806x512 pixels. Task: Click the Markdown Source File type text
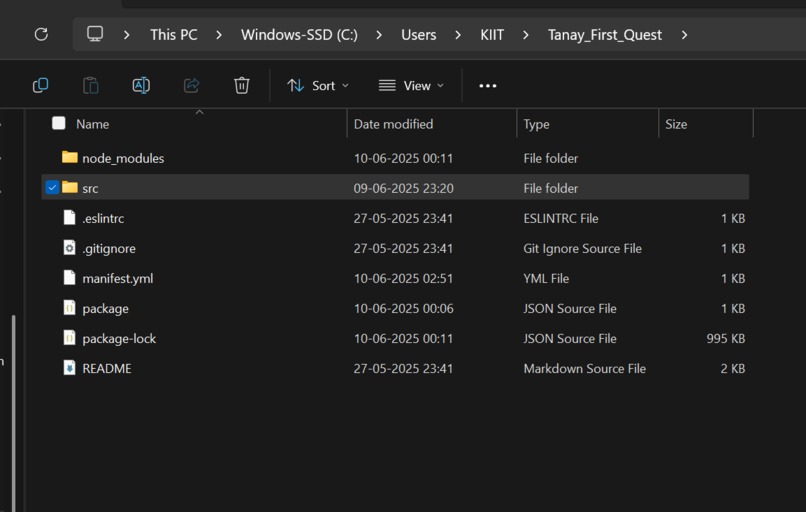click(x=584, y=369)
